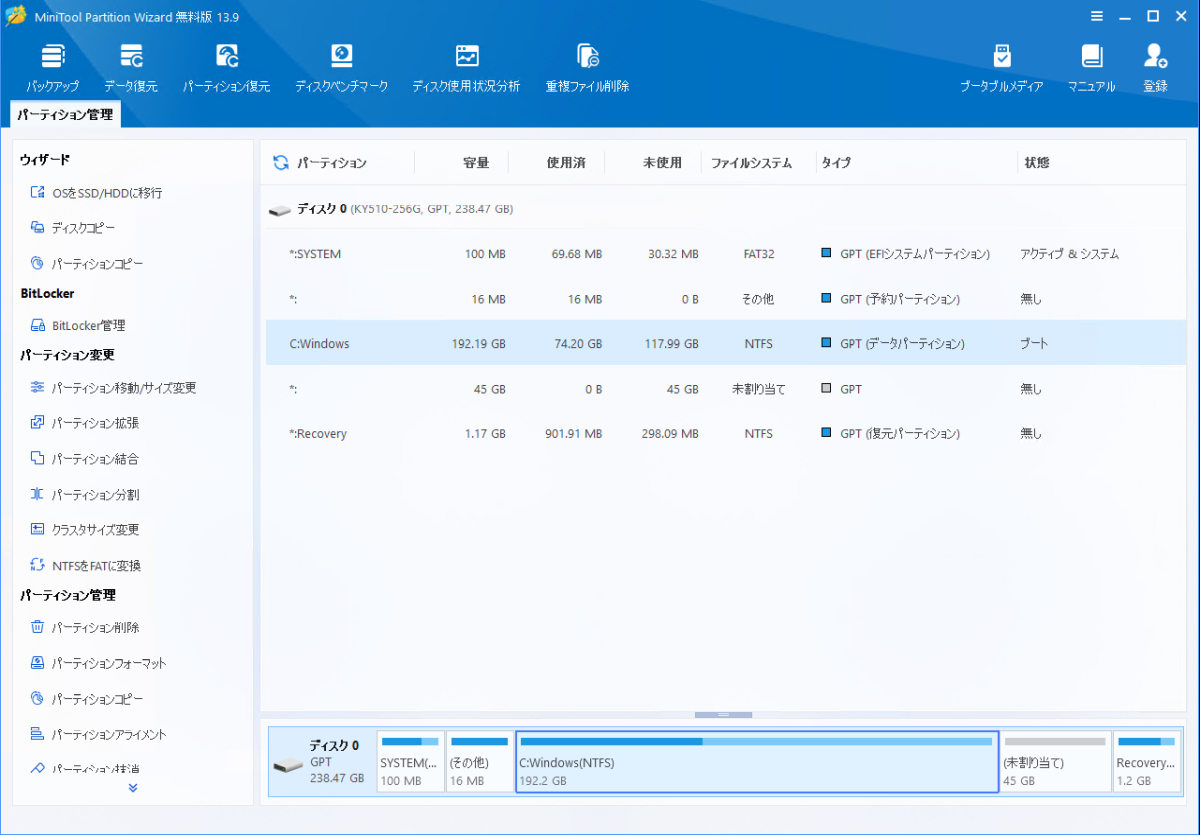Select SYSTEM 100 MB block in disk map

410,762
